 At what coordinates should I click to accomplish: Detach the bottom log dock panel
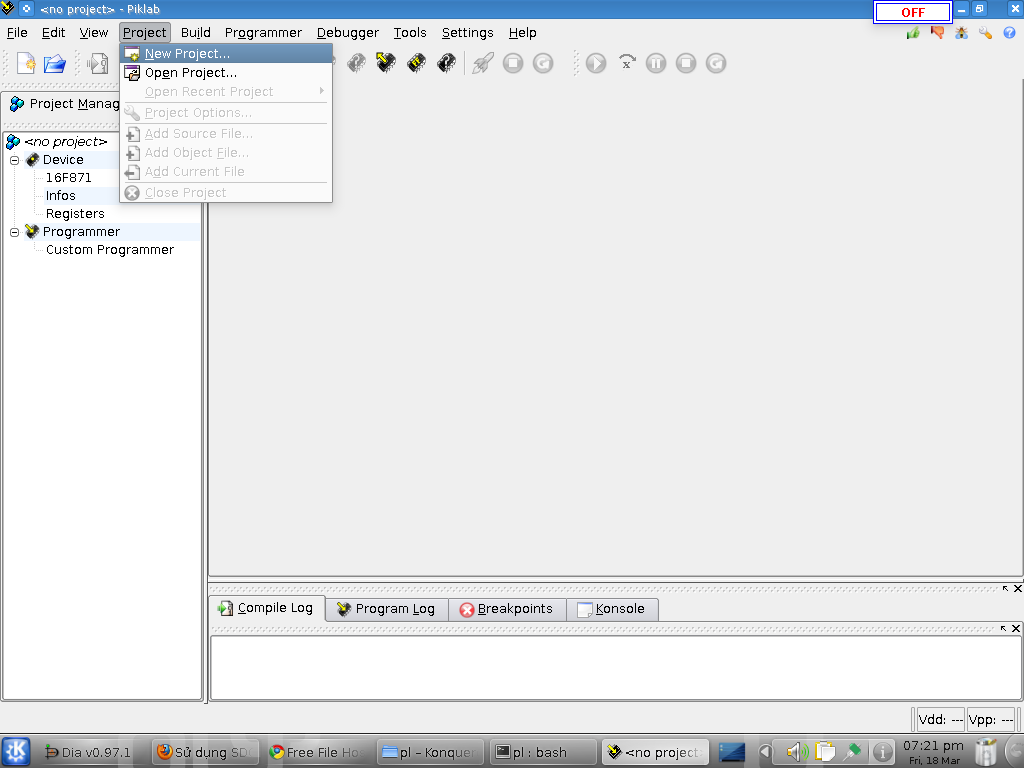(x=1005, y=588)
